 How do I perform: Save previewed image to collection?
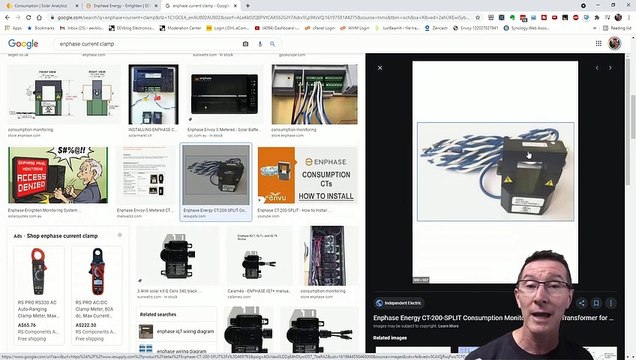click(x=596, y=303)
